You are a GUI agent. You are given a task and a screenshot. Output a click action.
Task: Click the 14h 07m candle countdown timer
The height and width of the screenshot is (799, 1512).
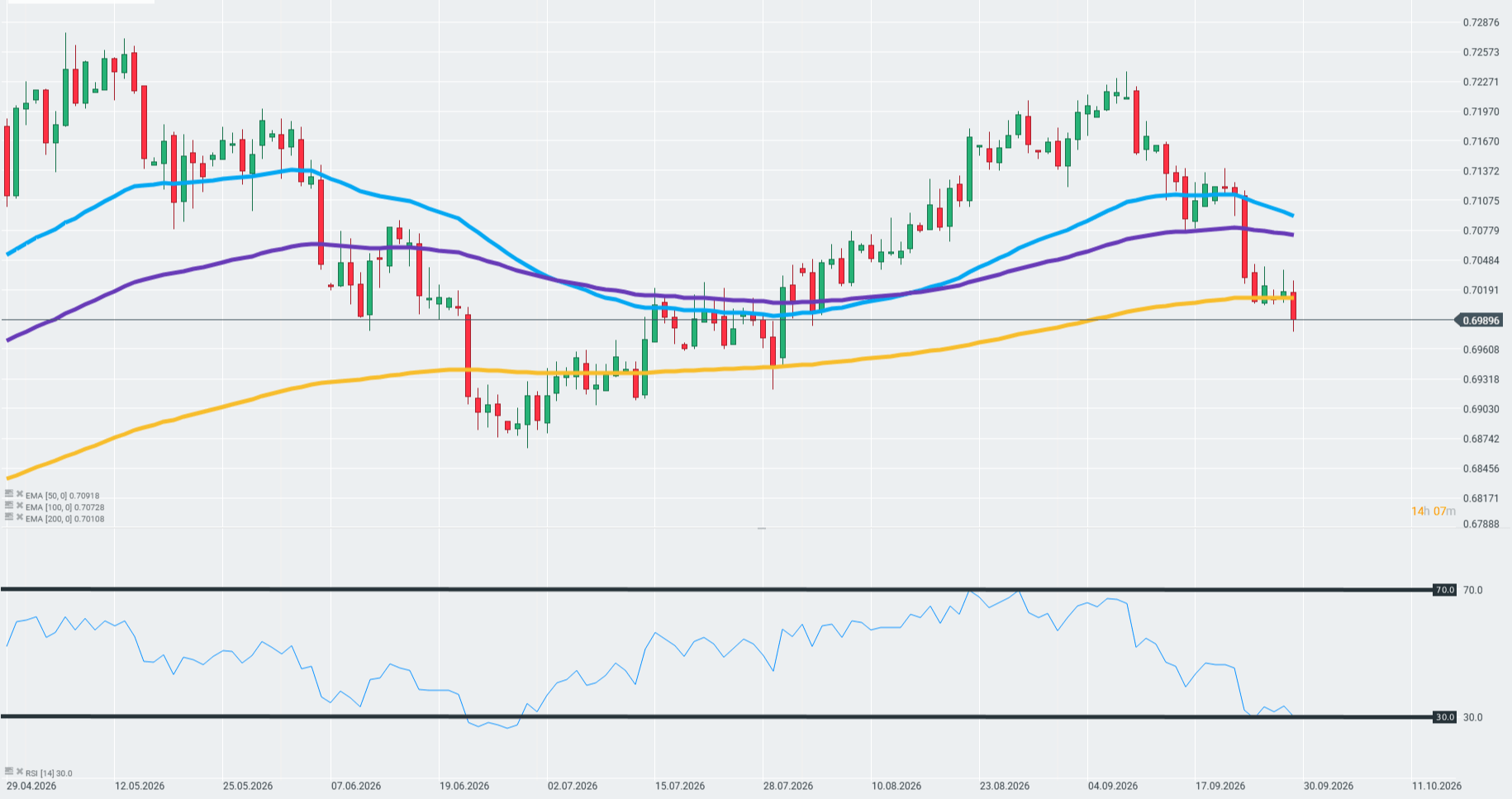click(x=1434, y=511)
